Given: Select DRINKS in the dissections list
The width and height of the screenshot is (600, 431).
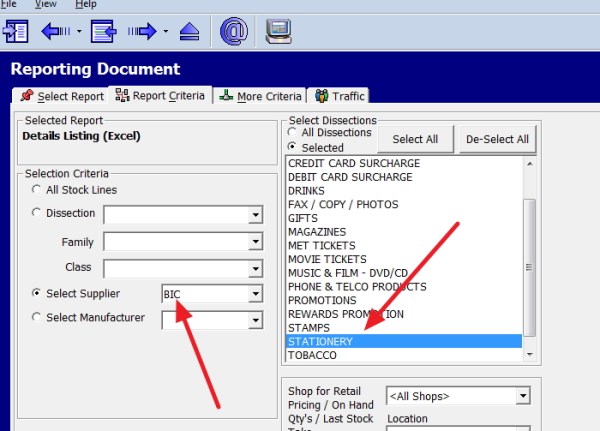Looking at the screenshot, I should tap(404, 191).
